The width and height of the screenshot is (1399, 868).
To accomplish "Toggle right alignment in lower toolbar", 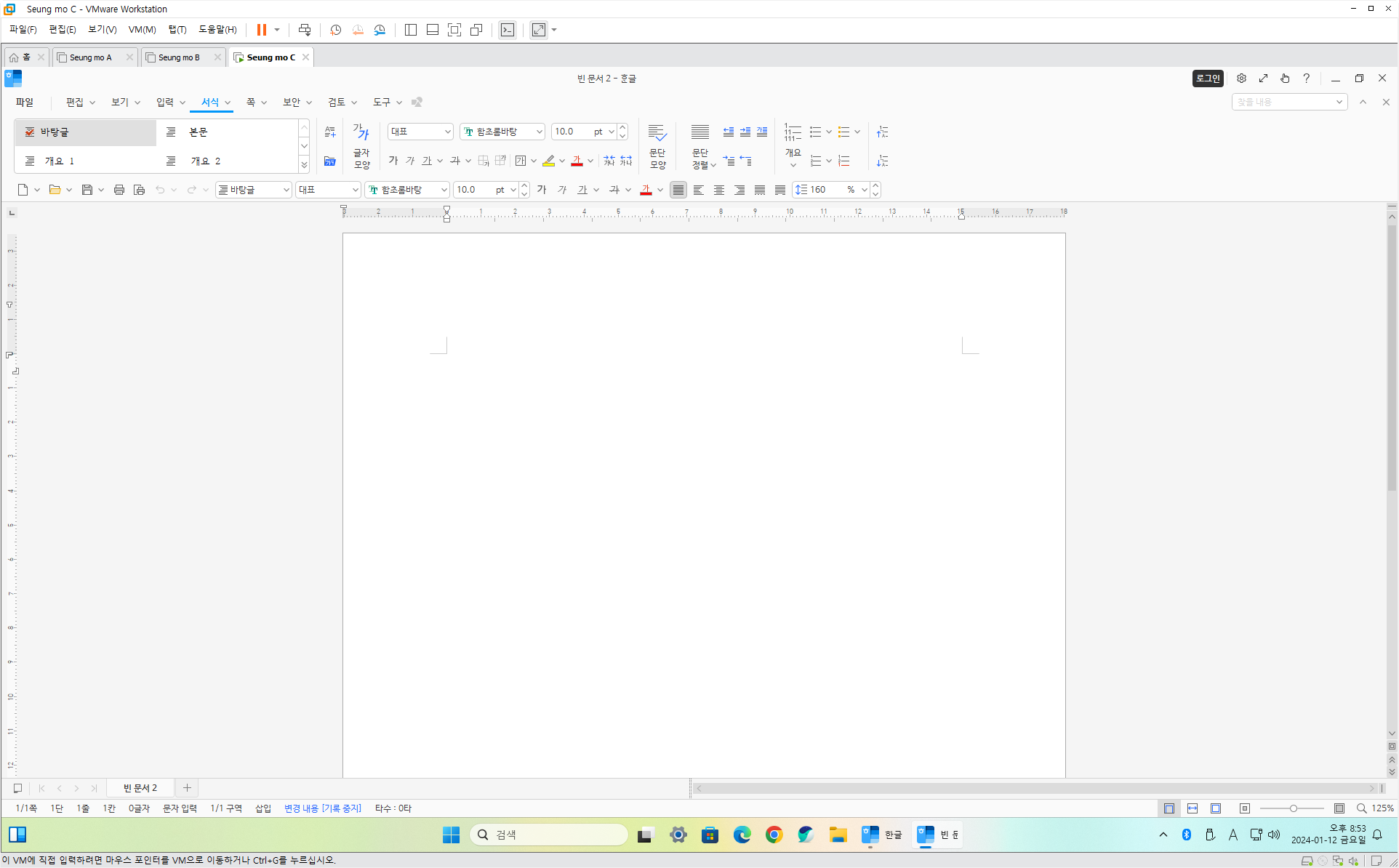I will pyautogui.click(x=739, y=190).
